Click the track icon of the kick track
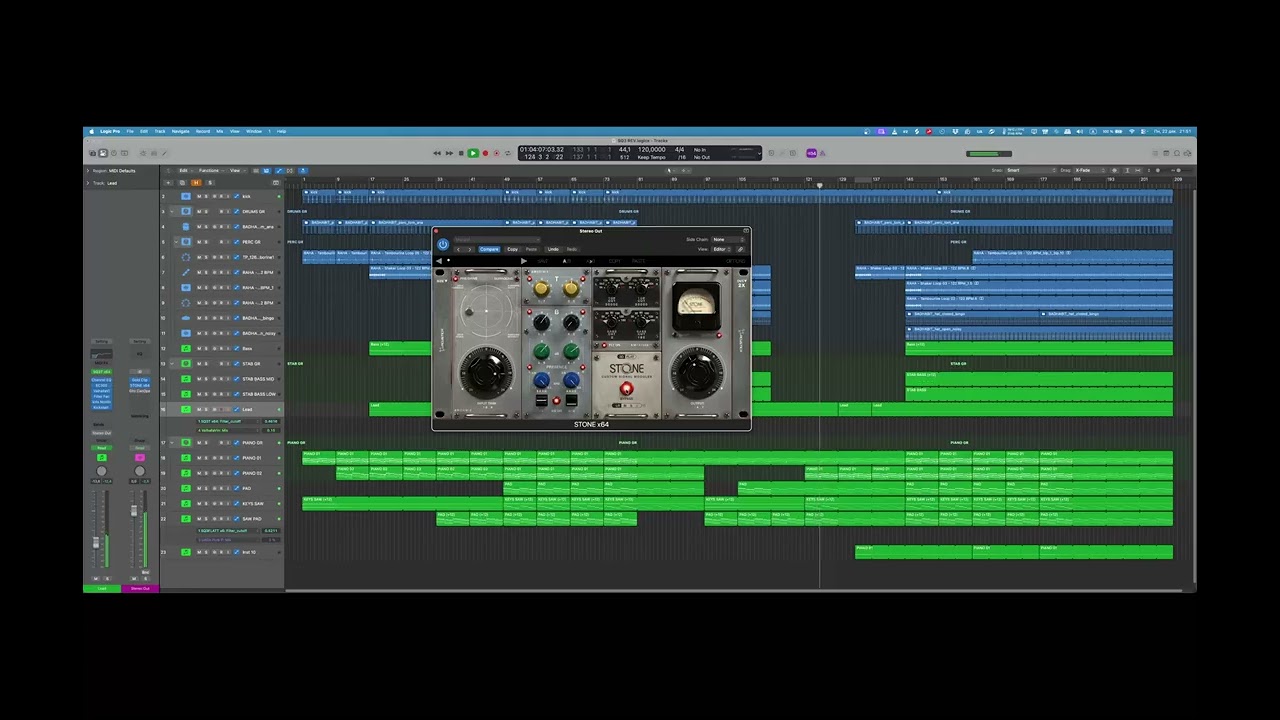Image resolution: width=1280 pixels, height=720 pixels. 186,196
